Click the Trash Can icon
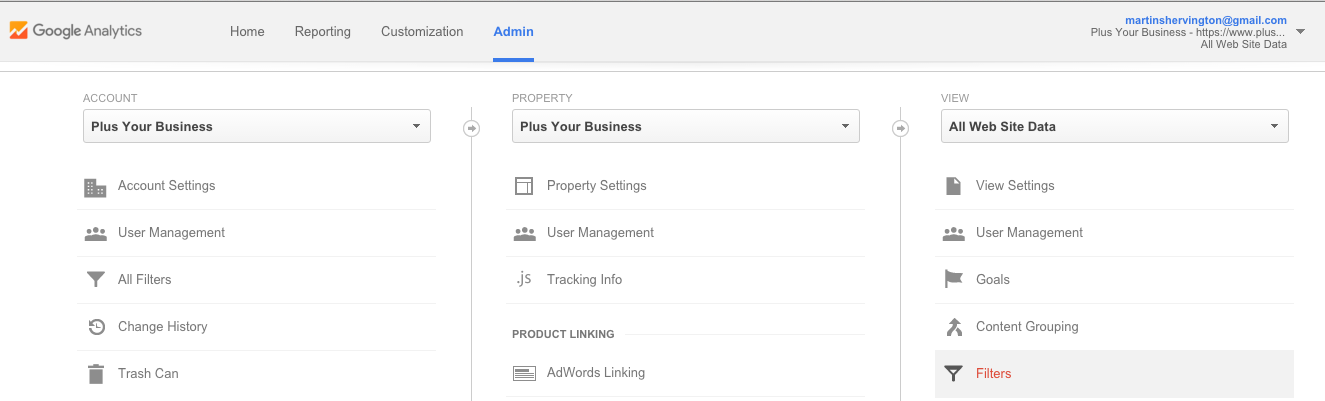 point(95,374)
